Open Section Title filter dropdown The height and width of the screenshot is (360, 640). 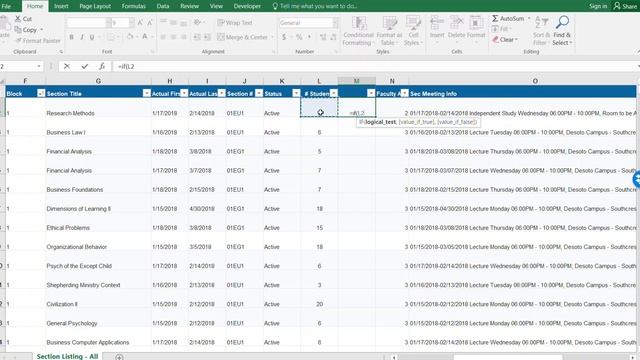coord(147,93)
